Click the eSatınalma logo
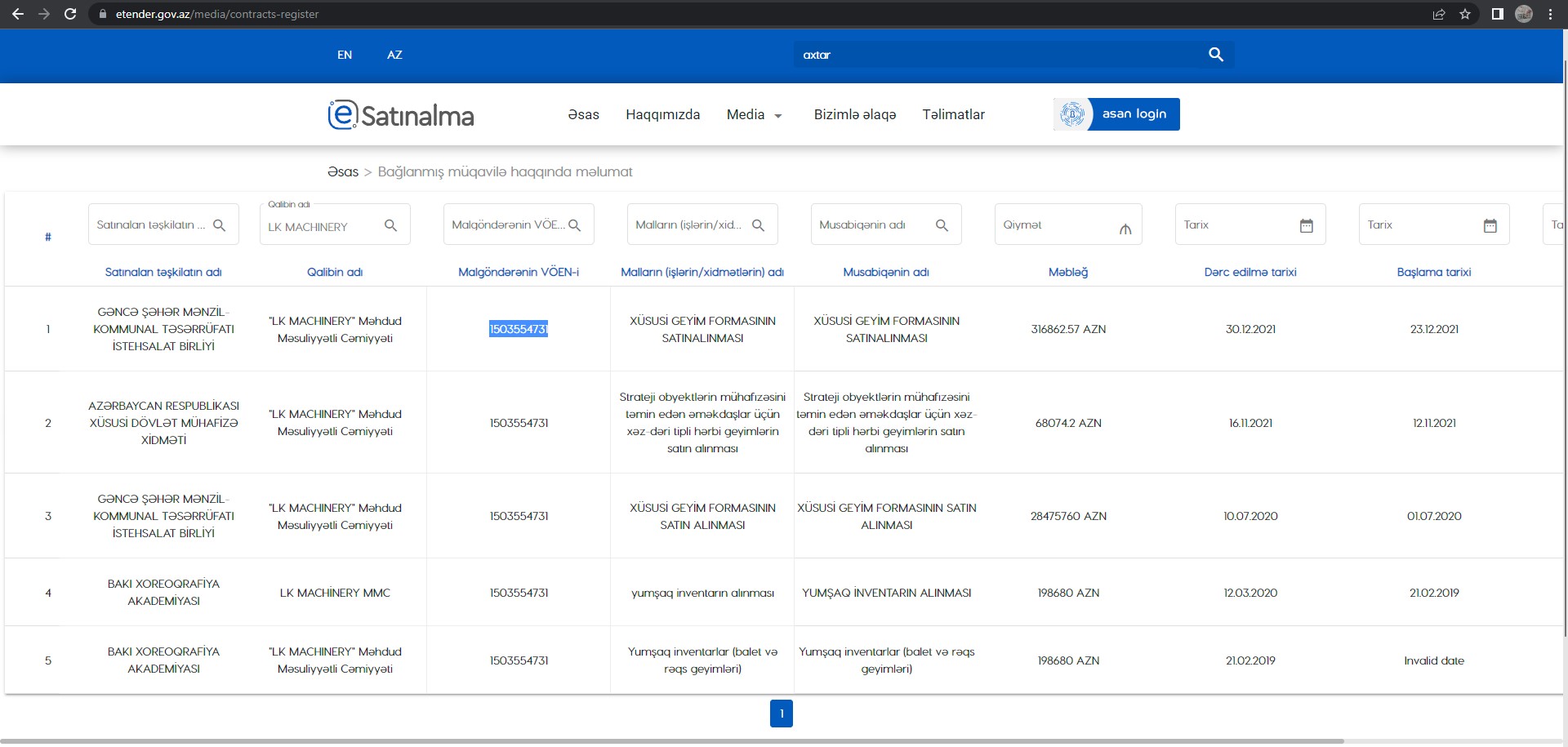1568x747 pixels. click(x=401, y=115)
